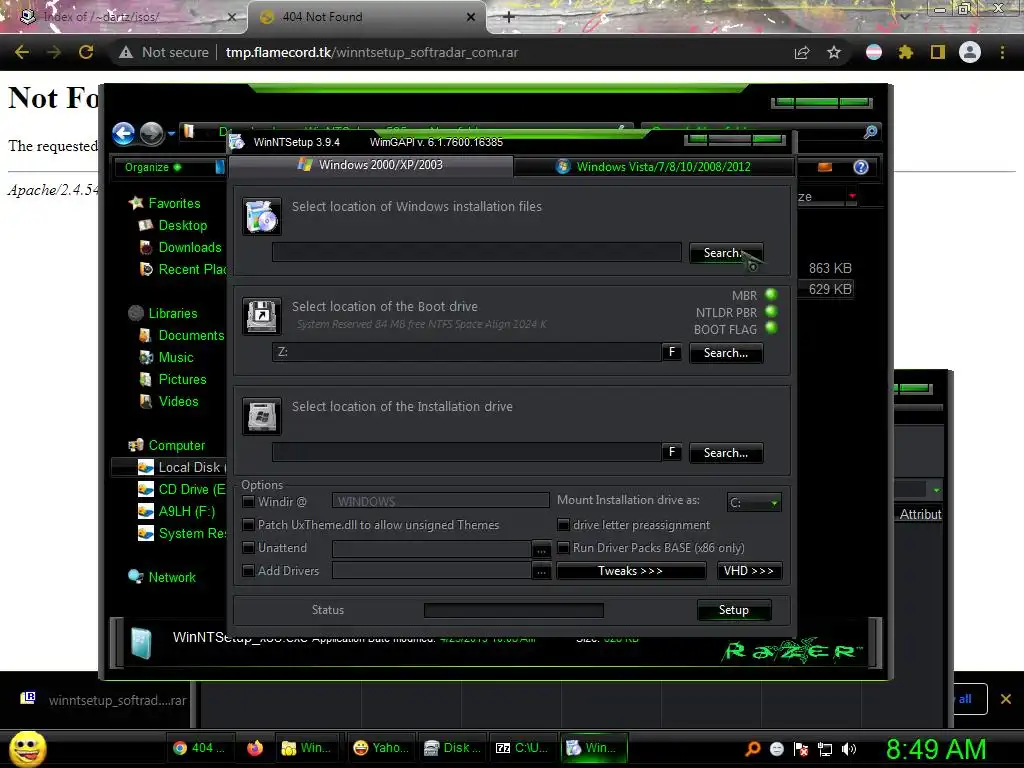Open Chrome side panel icon
1024x768 pixels.
(x=938, y=52)
